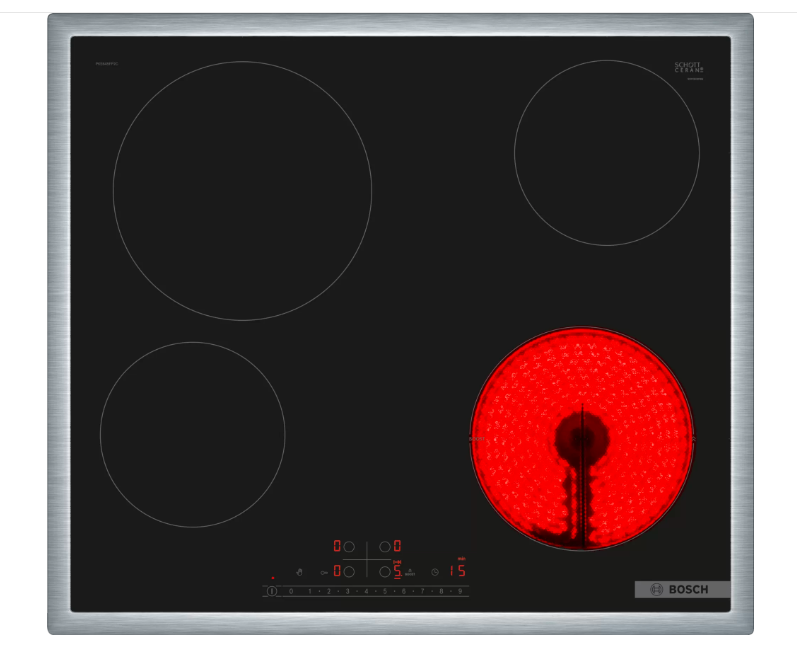Click the 'min' label above the timer
The width and height of the screenshot is (797, 659).
(x=462, y=559)
